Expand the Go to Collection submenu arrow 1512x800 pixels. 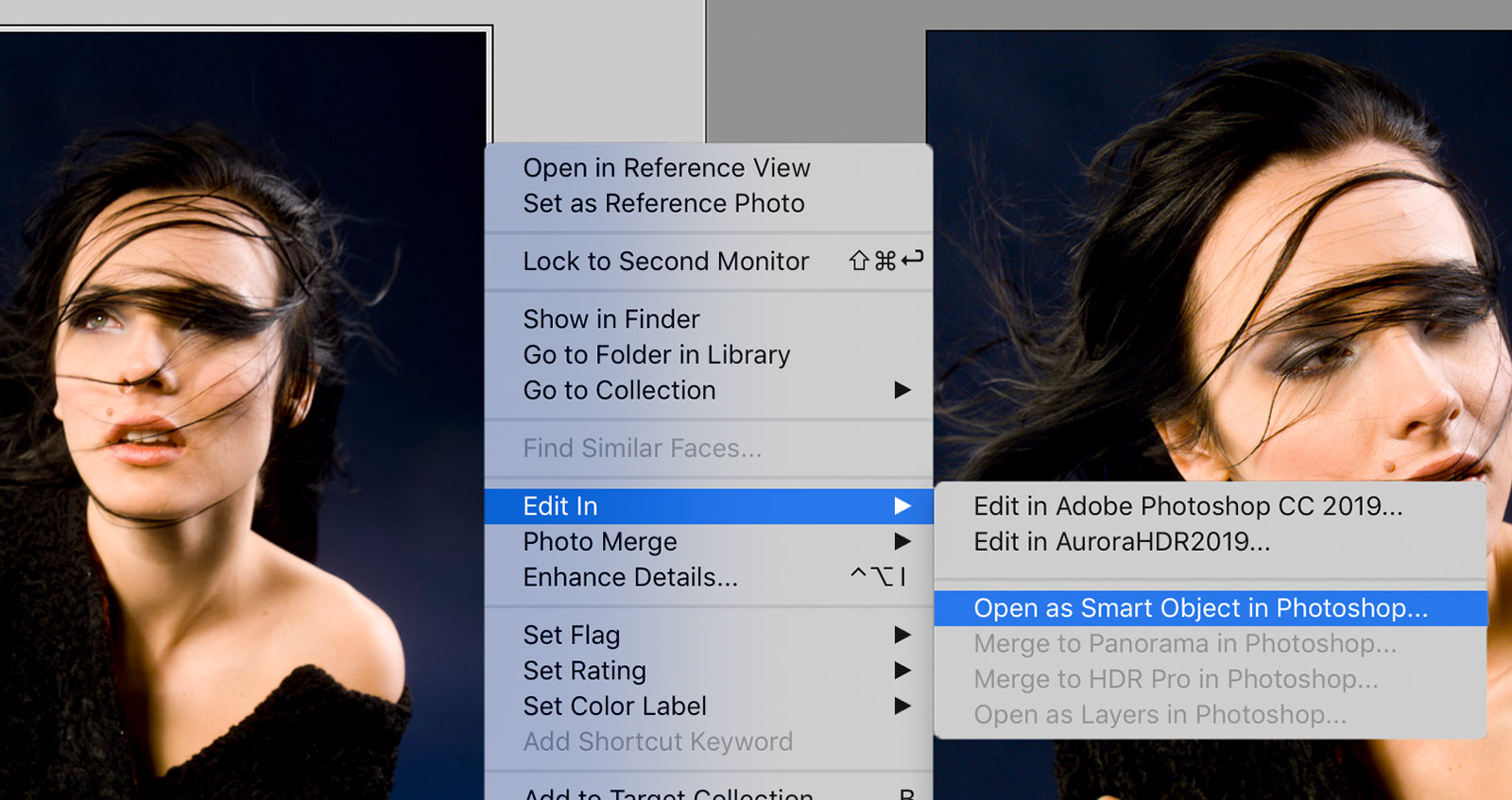[x=902, y=390]
